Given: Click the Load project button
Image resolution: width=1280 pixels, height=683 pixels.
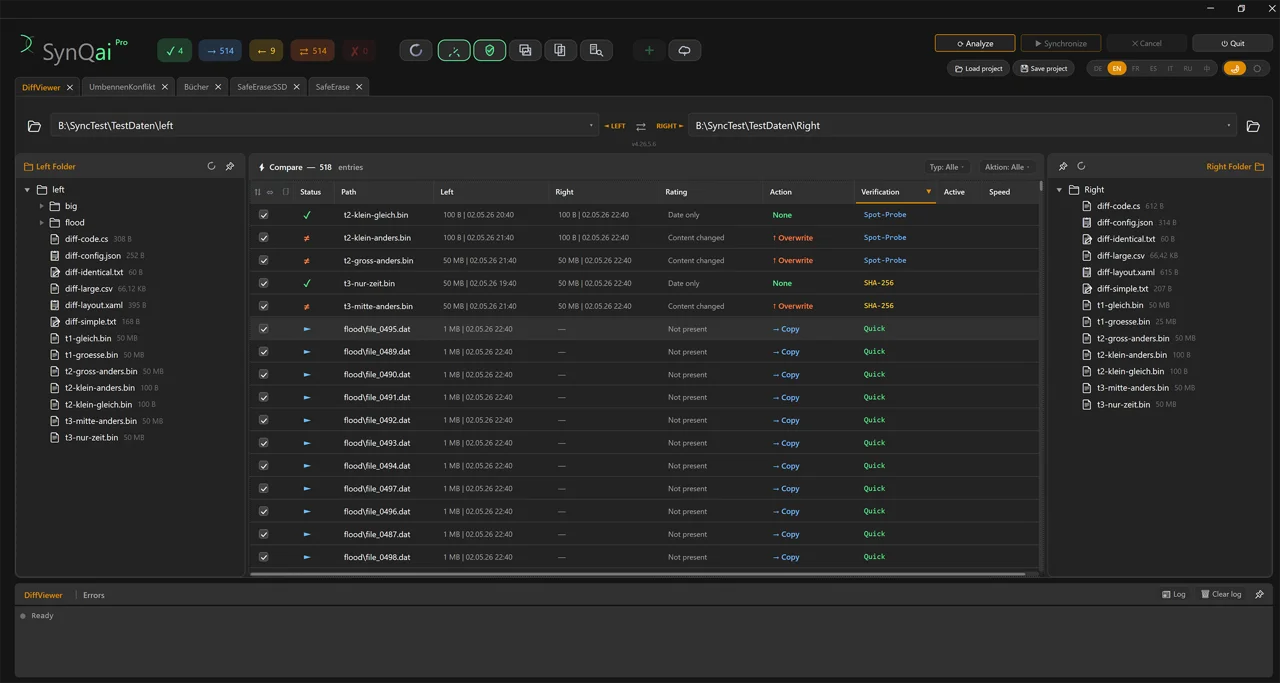Looking at the screenshot, I should click(x=978, y=68).
